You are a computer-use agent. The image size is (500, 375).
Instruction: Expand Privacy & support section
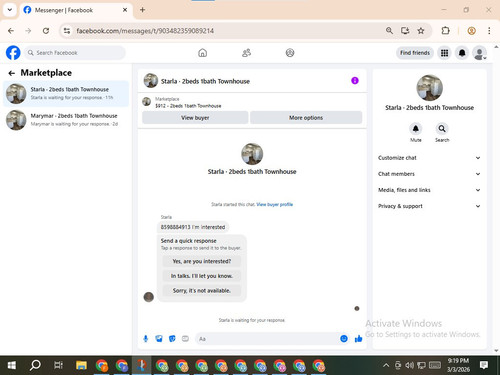(429, 206)
